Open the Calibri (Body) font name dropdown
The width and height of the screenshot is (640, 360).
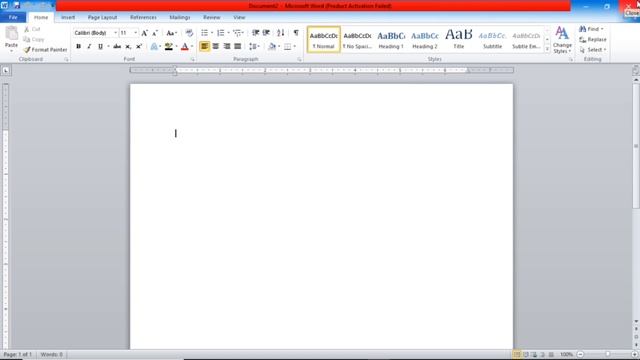click(x=115, y=33)
